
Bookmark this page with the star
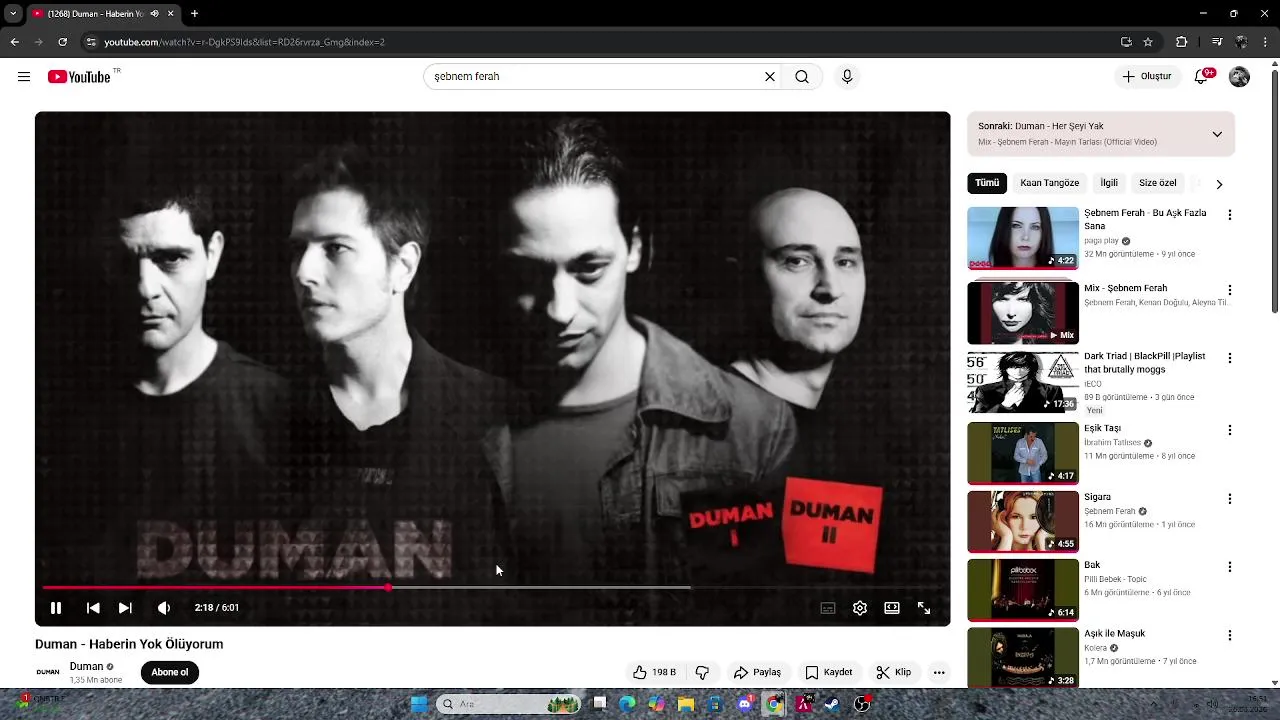[x=1148, y=42]
